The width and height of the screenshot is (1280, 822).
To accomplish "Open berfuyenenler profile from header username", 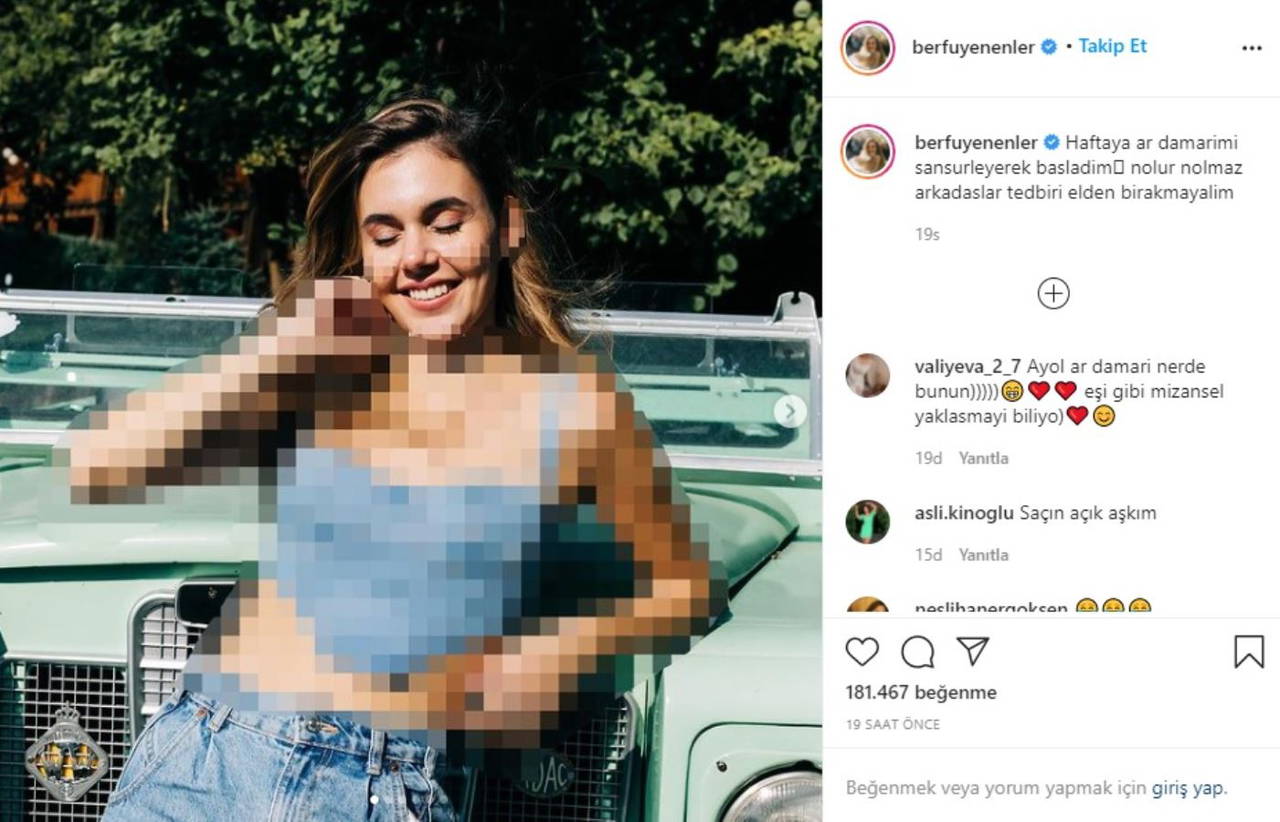I will [x=973, y=47].
